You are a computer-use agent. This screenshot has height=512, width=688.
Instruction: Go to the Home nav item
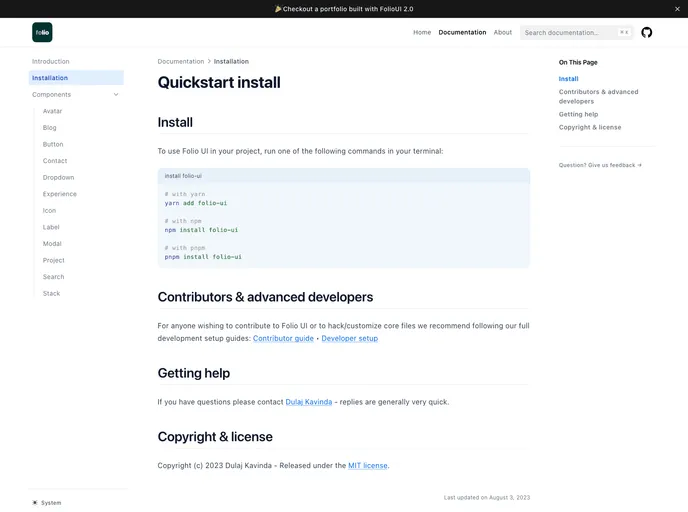pos(422,32)
